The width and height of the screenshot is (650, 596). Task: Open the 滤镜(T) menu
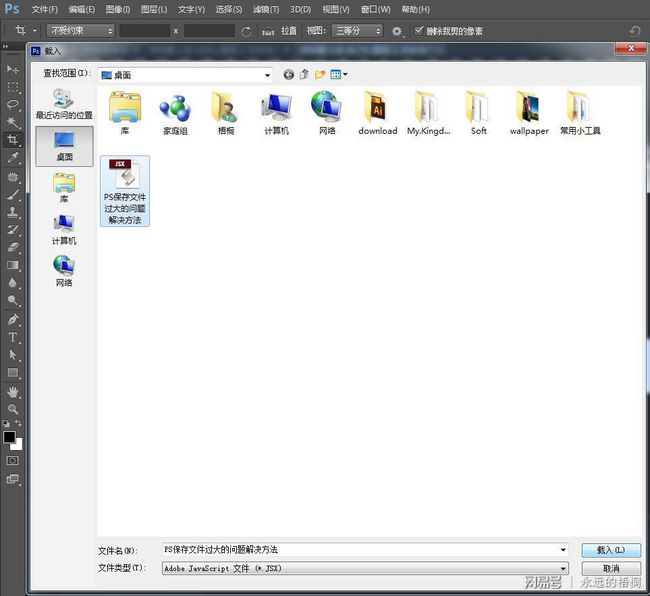[266, 9]
